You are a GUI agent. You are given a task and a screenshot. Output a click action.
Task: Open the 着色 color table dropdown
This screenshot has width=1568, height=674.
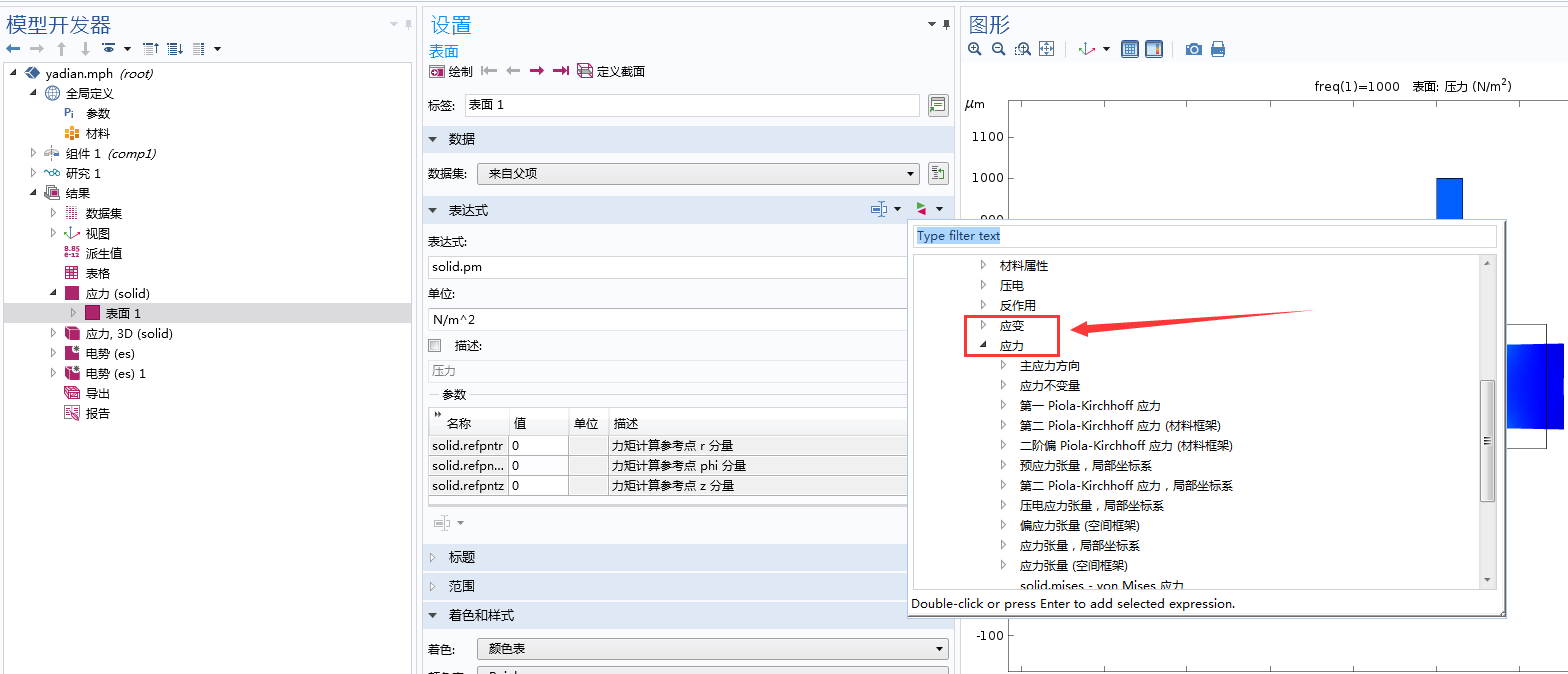click(x=712, y=649)
